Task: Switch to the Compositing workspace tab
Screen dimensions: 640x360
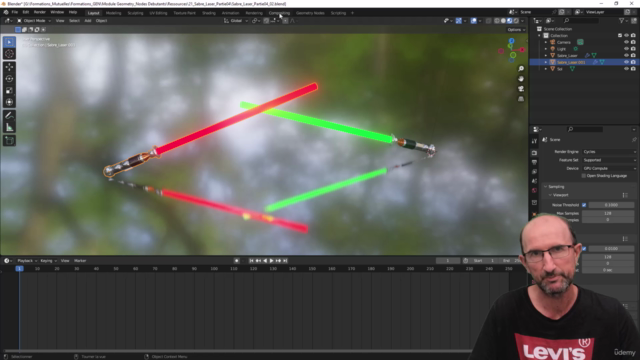Action: 279,13
